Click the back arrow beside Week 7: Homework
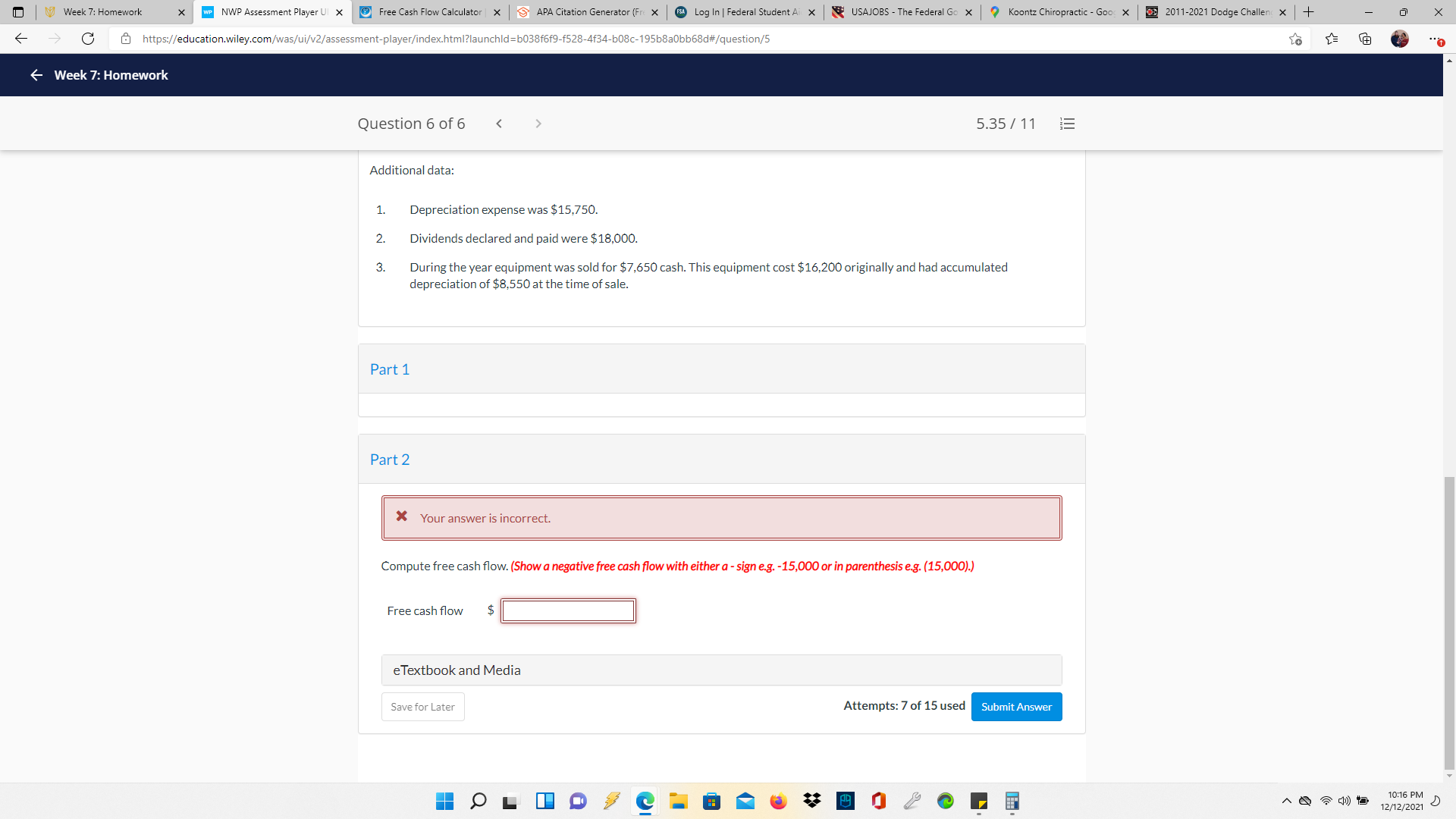 (x=36, y=75)
